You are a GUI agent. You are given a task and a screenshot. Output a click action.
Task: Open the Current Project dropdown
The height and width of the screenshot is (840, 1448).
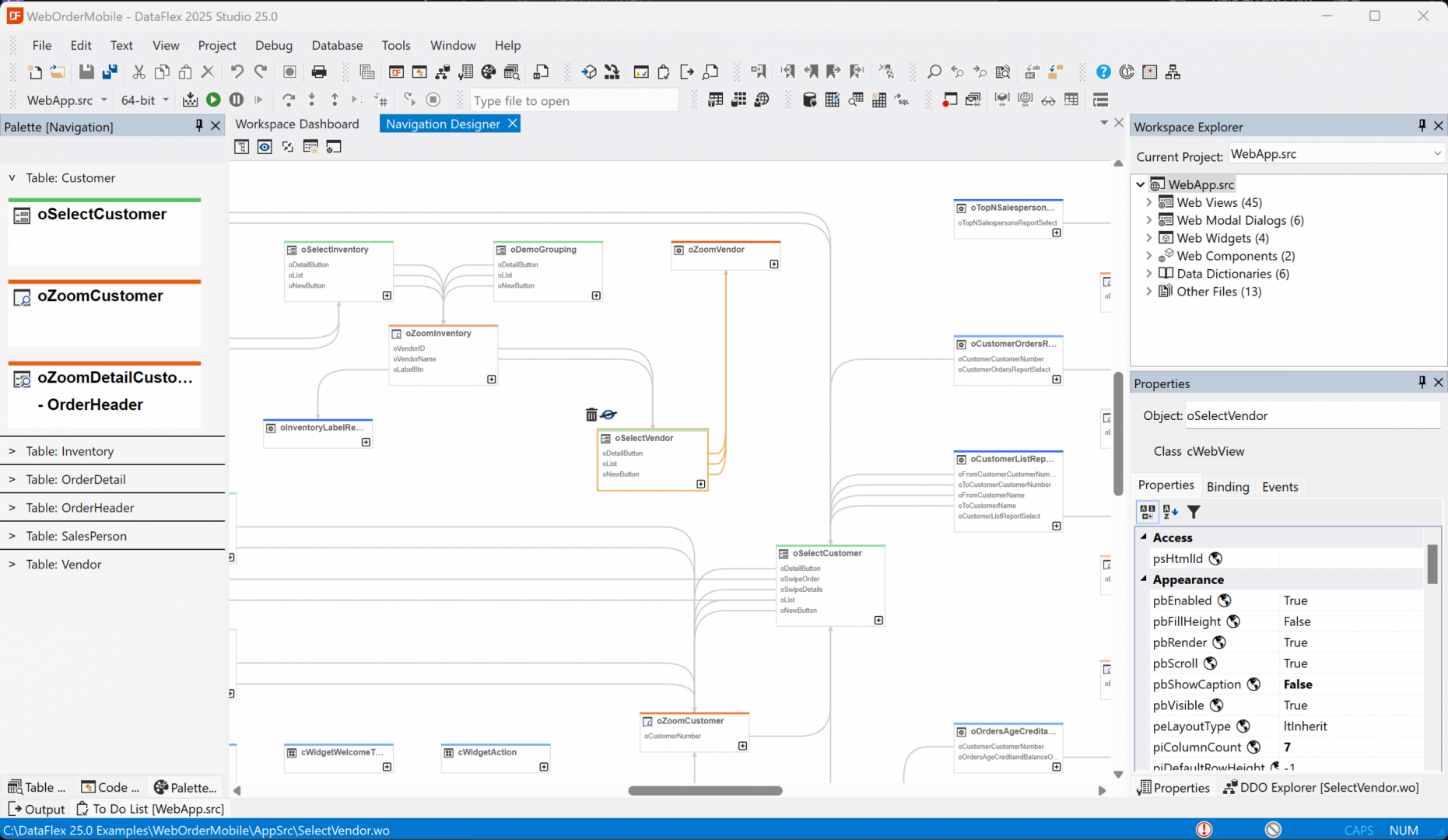[1436, 154]
